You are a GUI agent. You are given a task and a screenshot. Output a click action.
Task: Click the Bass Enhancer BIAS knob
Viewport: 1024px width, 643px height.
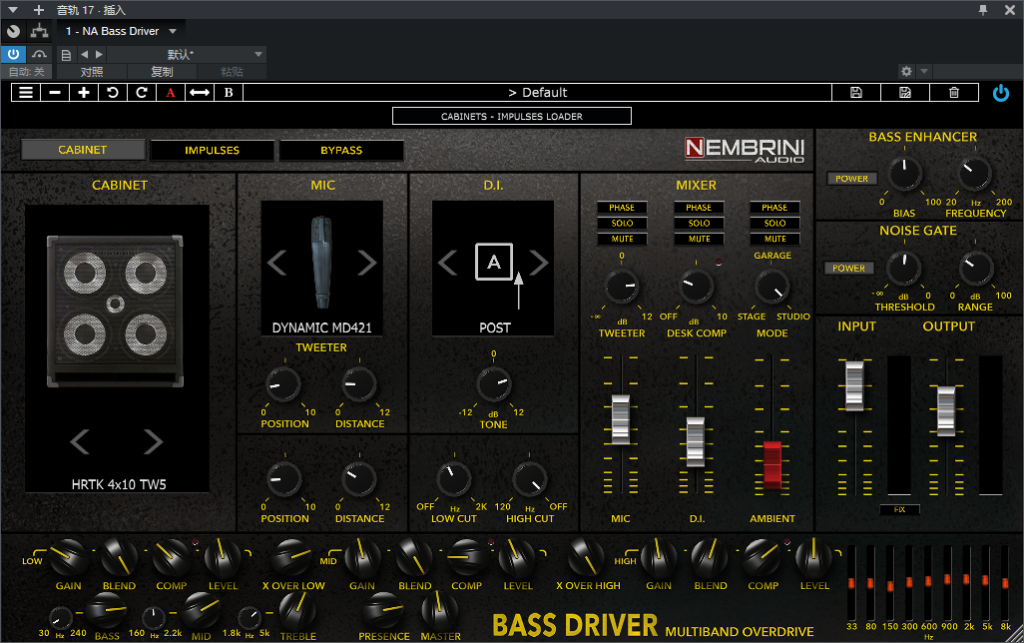click(904, 173)
